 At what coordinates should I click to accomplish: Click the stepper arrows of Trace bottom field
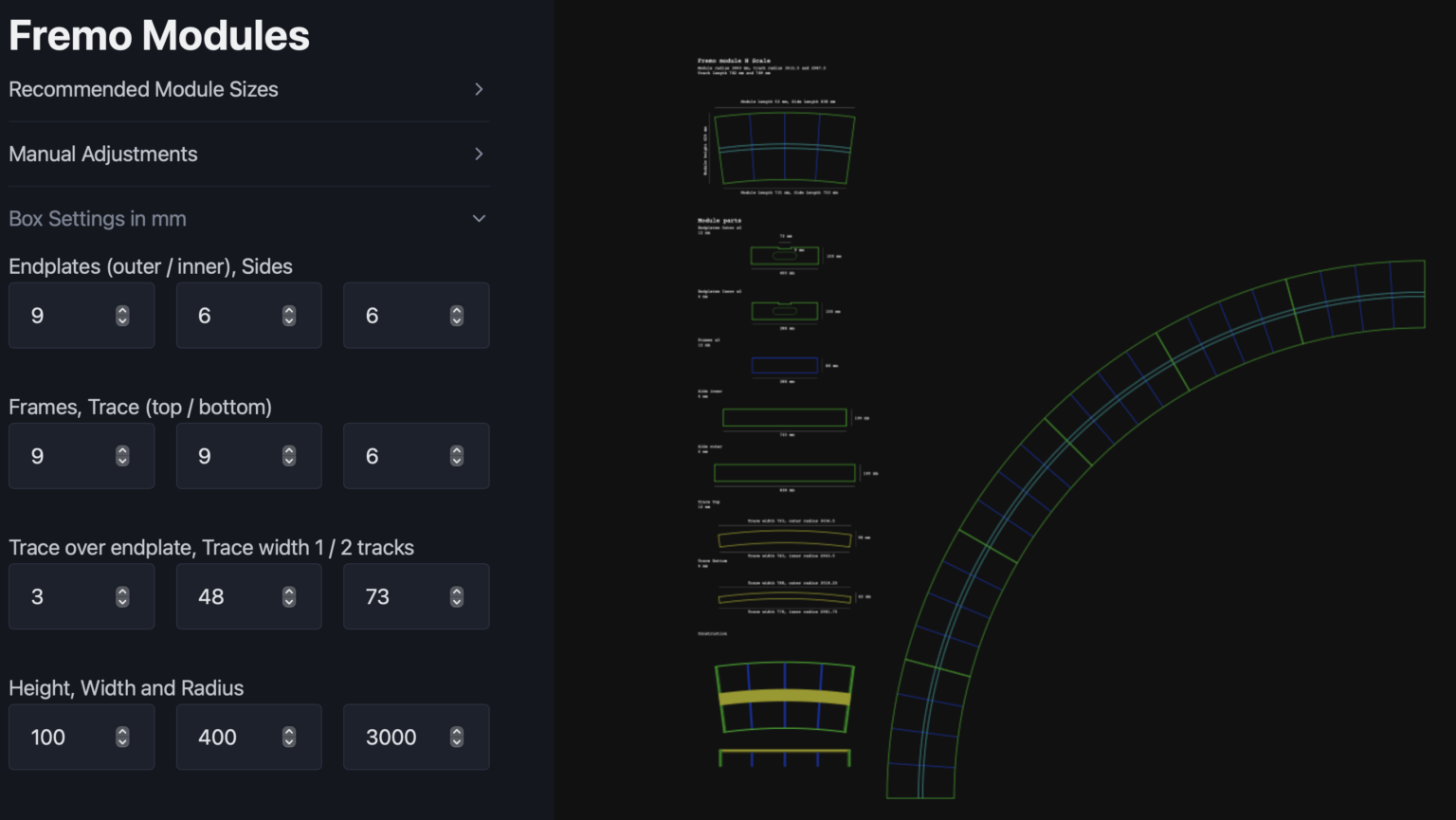(x=457, y=456)
